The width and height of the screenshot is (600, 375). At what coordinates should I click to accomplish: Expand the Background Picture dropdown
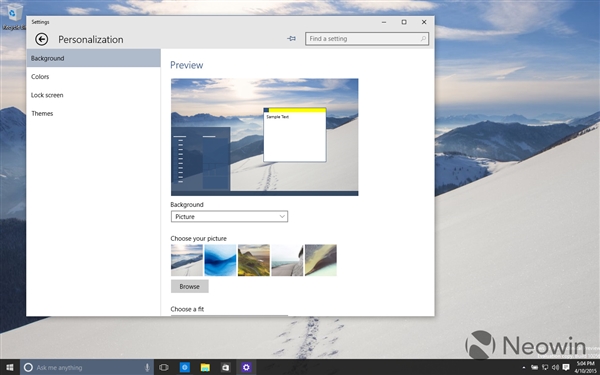pos(229,217)
